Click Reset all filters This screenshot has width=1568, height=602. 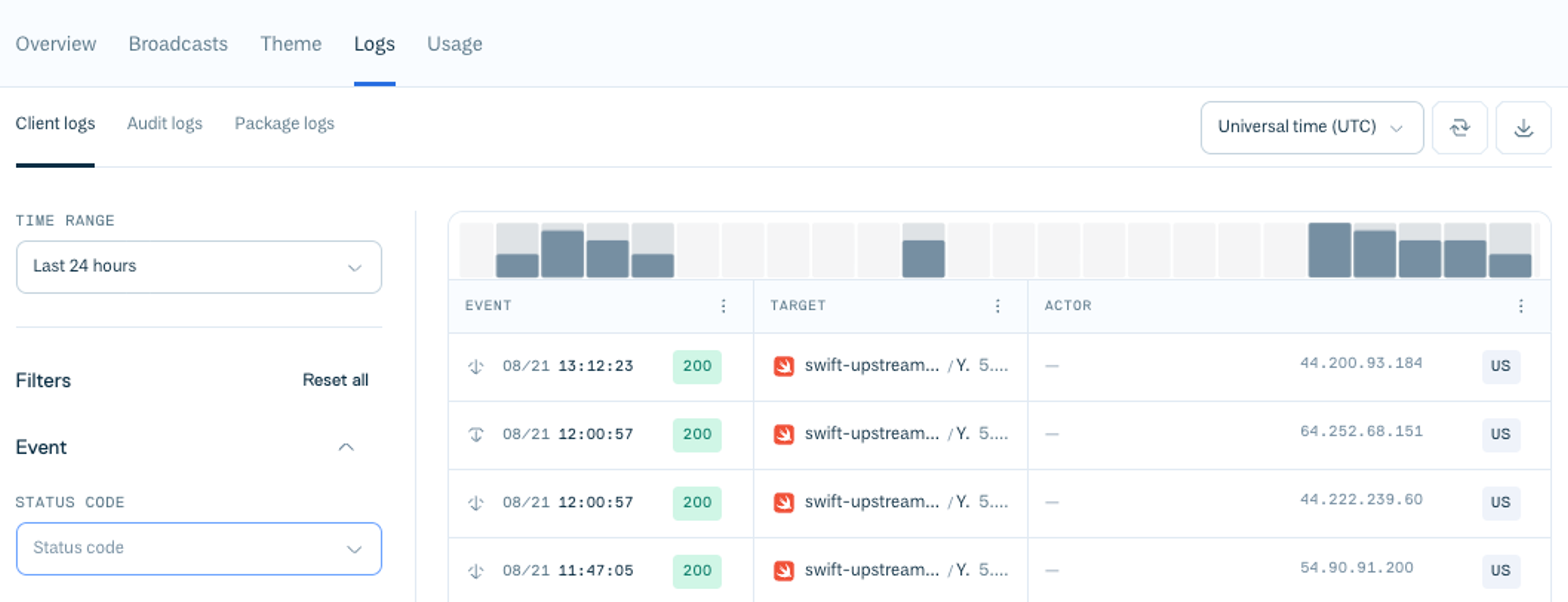(x=335, y=380)
